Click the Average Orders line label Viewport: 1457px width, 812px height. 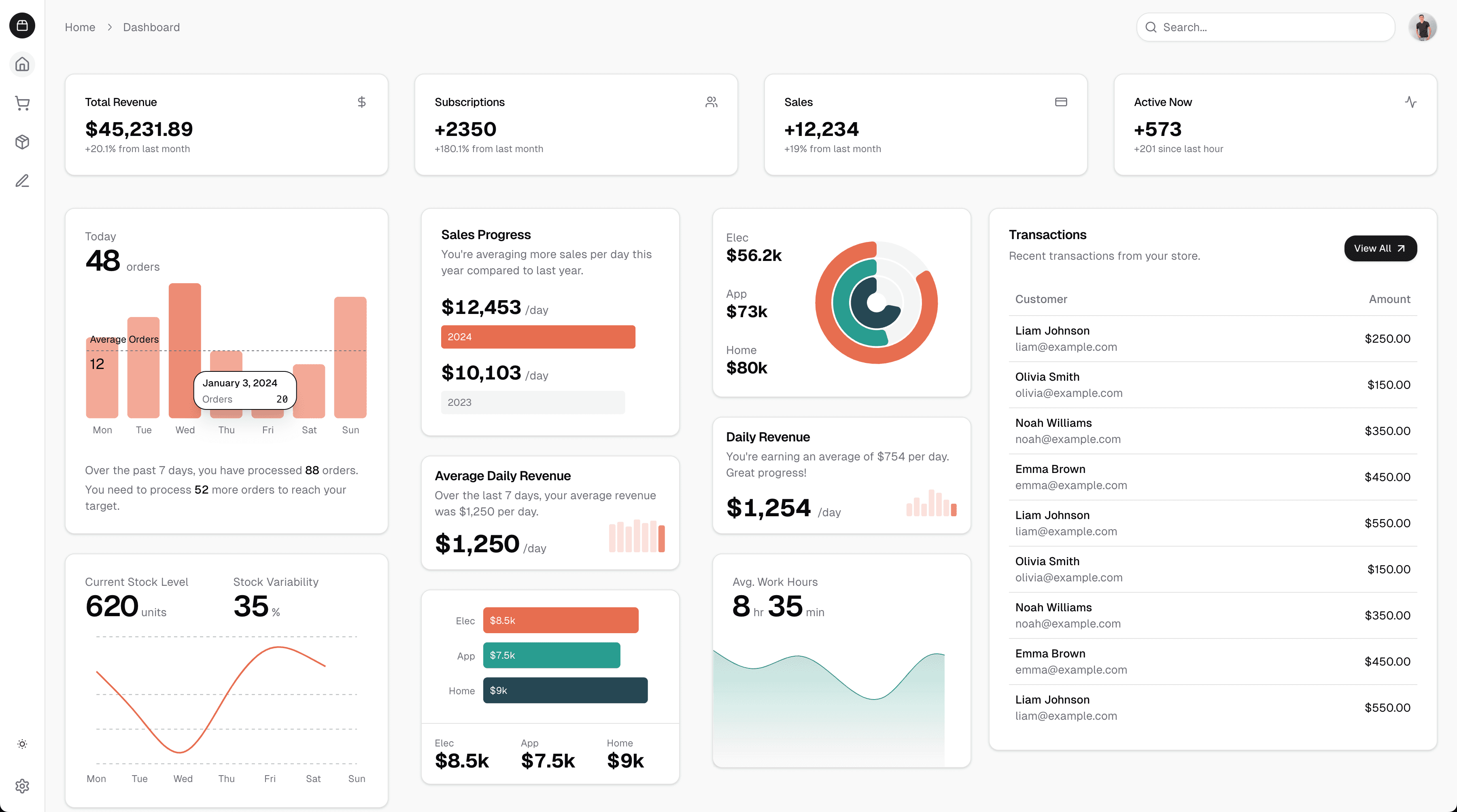click(124, 339)
